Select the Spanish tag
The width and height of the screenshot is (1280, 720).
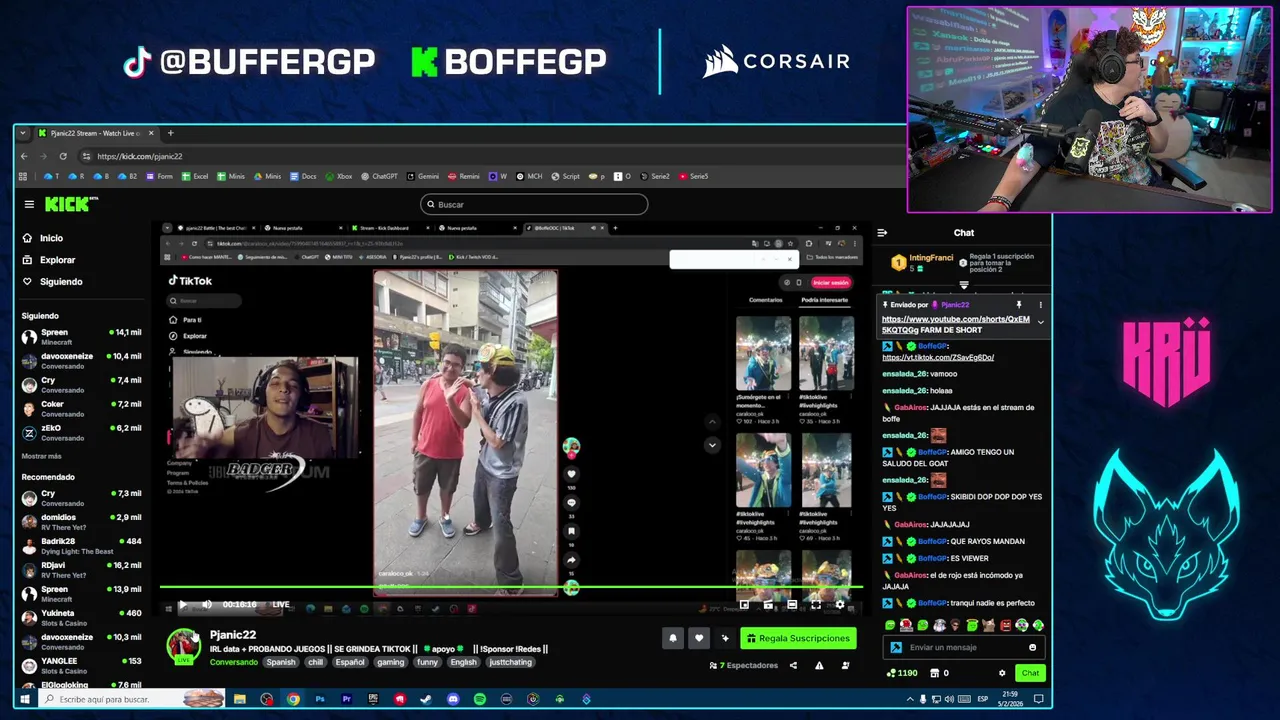[x=281, y=662]
